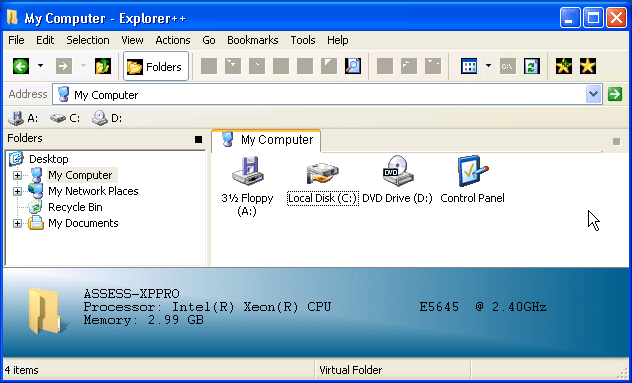Open command prompt toolbar icon
632x383 pixels.
(x=507, y=66)
